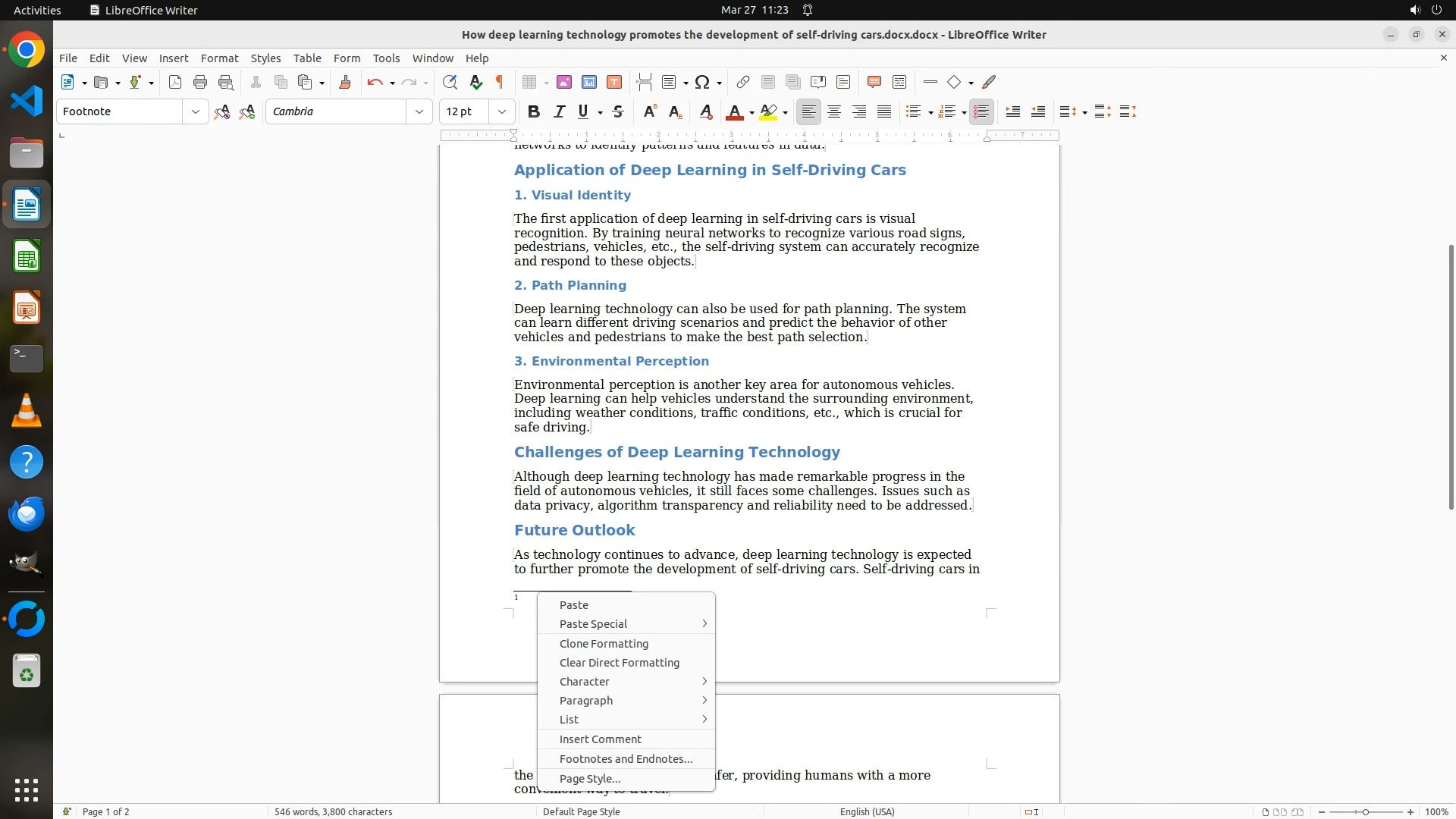Choose Footnotes and Endnotes from context menu
The image size is (1456, 819).
pos(626,759)
